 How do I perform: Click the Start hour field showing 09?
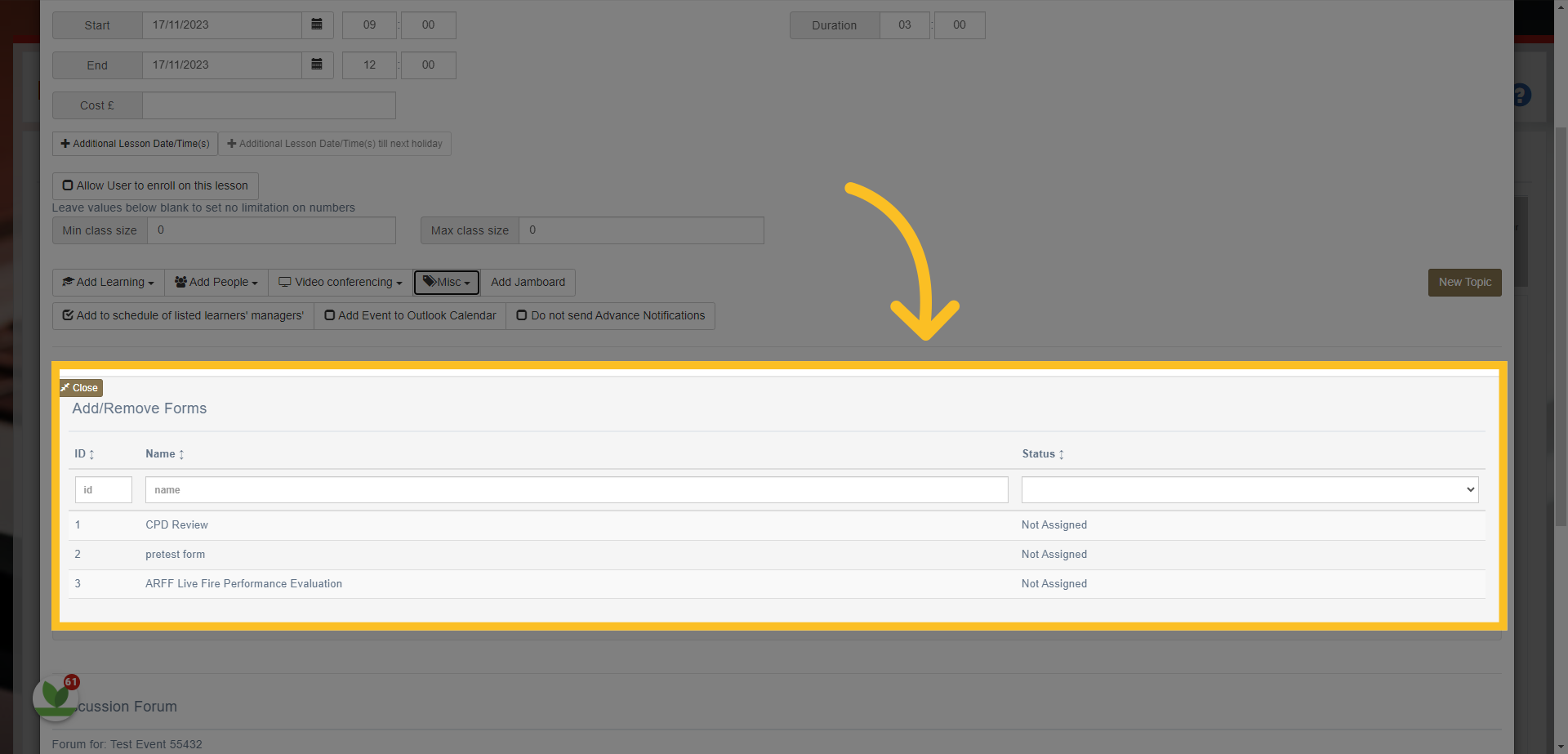coord(369,25)
